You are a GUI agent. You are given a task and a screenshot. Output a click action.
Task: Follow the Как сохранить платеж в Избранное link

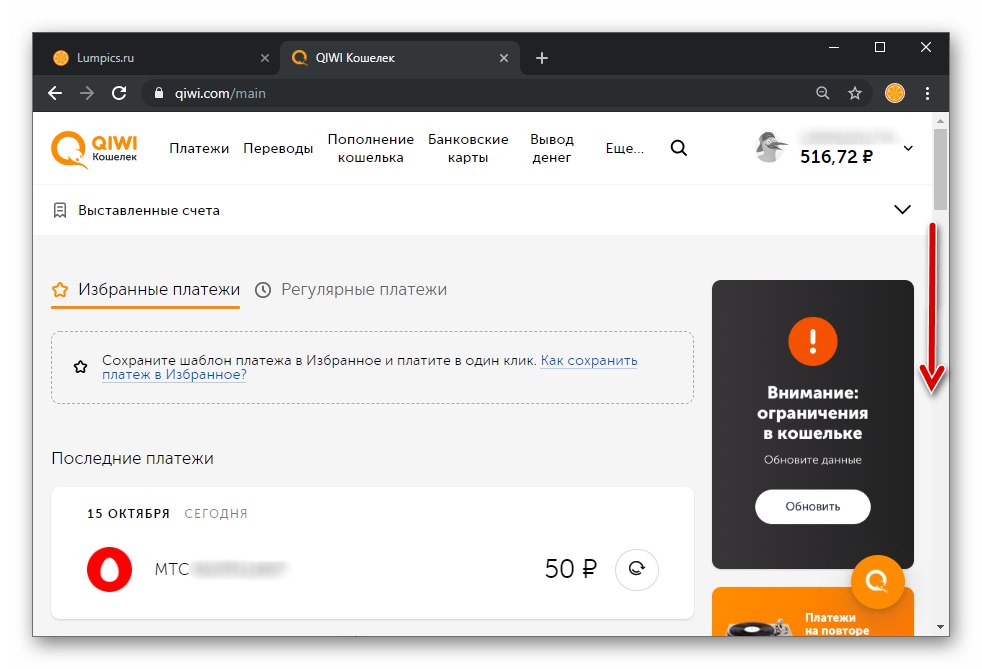coord(588,360)
